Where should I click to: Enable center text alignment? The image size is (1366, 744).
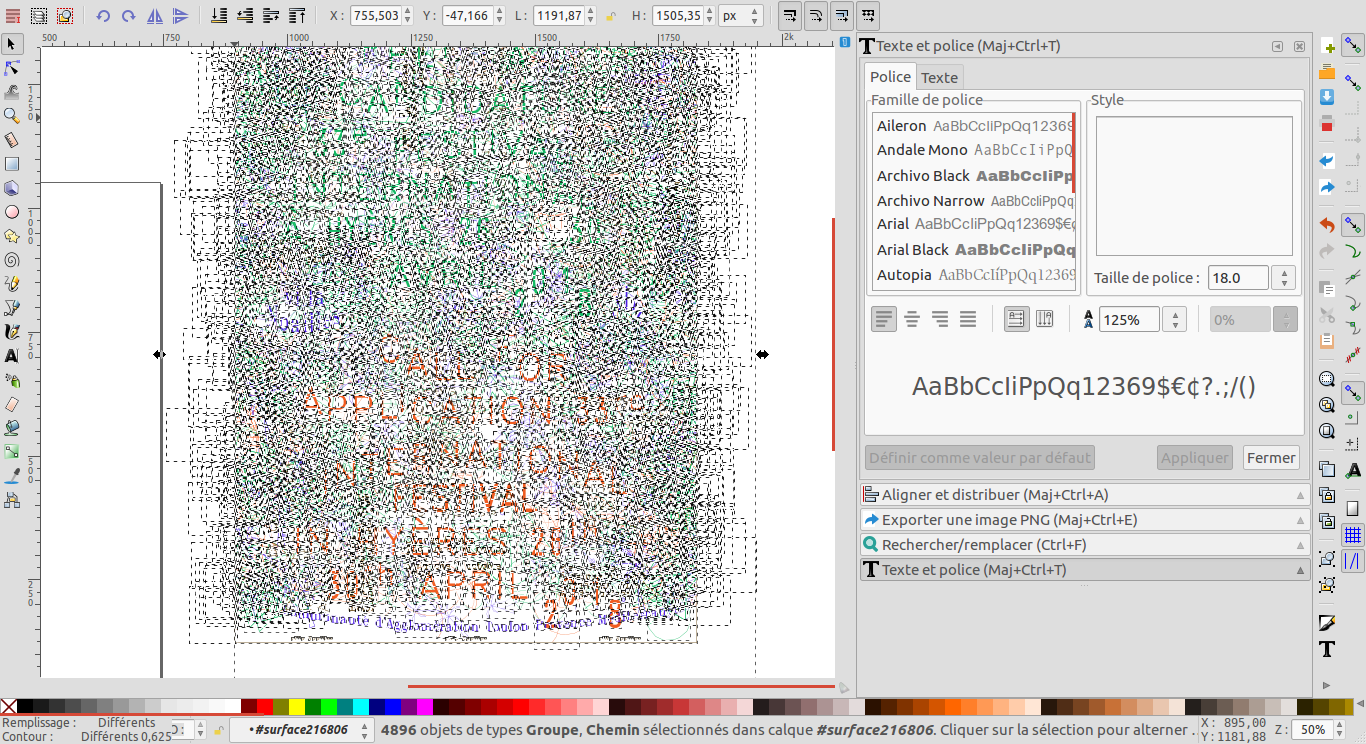912,319
